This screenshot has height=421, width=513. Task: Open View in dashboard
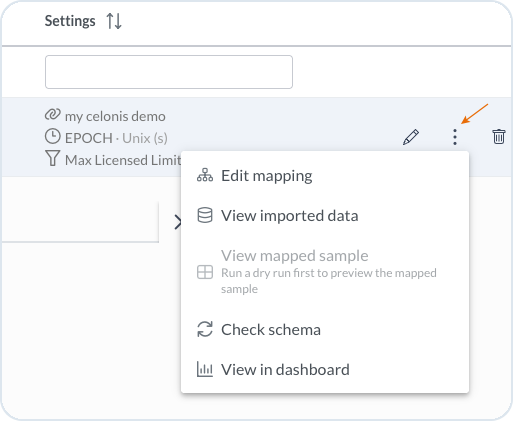(325, 370)
